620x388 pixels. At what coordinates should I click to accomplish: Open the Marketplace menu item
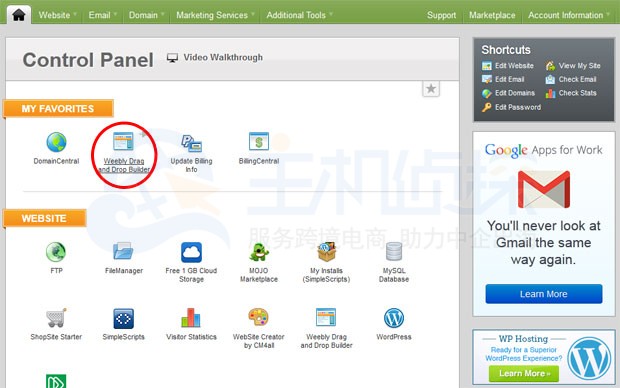pos(492,15)
